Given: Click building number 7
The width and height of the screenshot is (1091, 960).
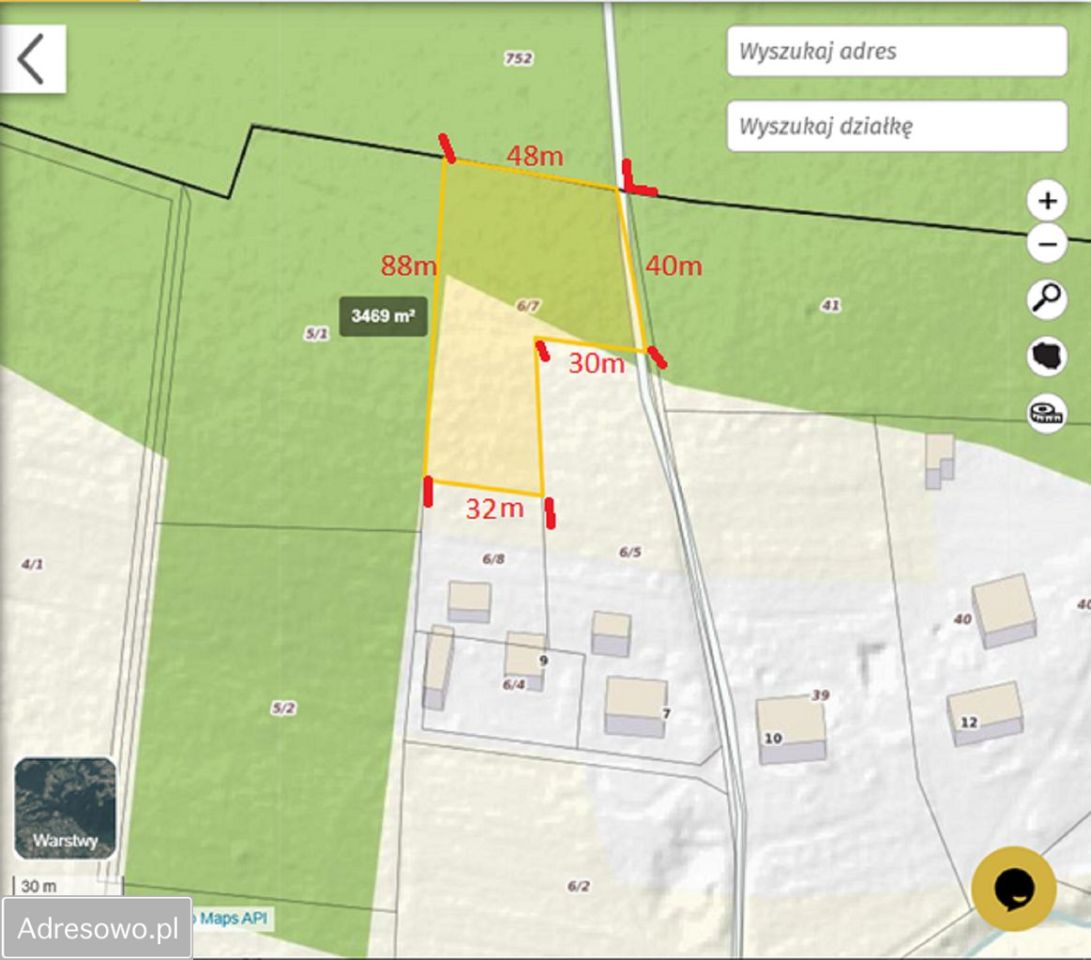Looking at the screenshot, I should pos(666,714).
